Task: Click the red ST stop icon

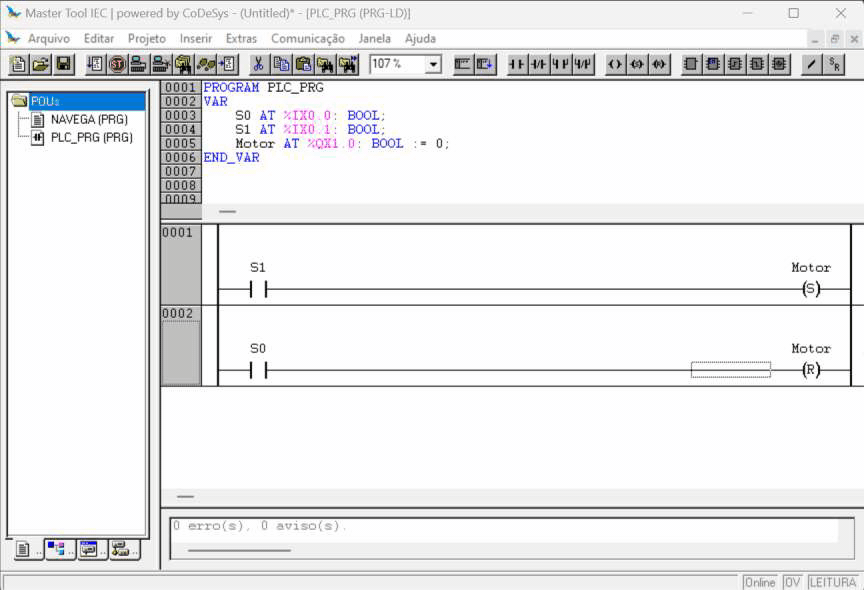Action: 117,64
